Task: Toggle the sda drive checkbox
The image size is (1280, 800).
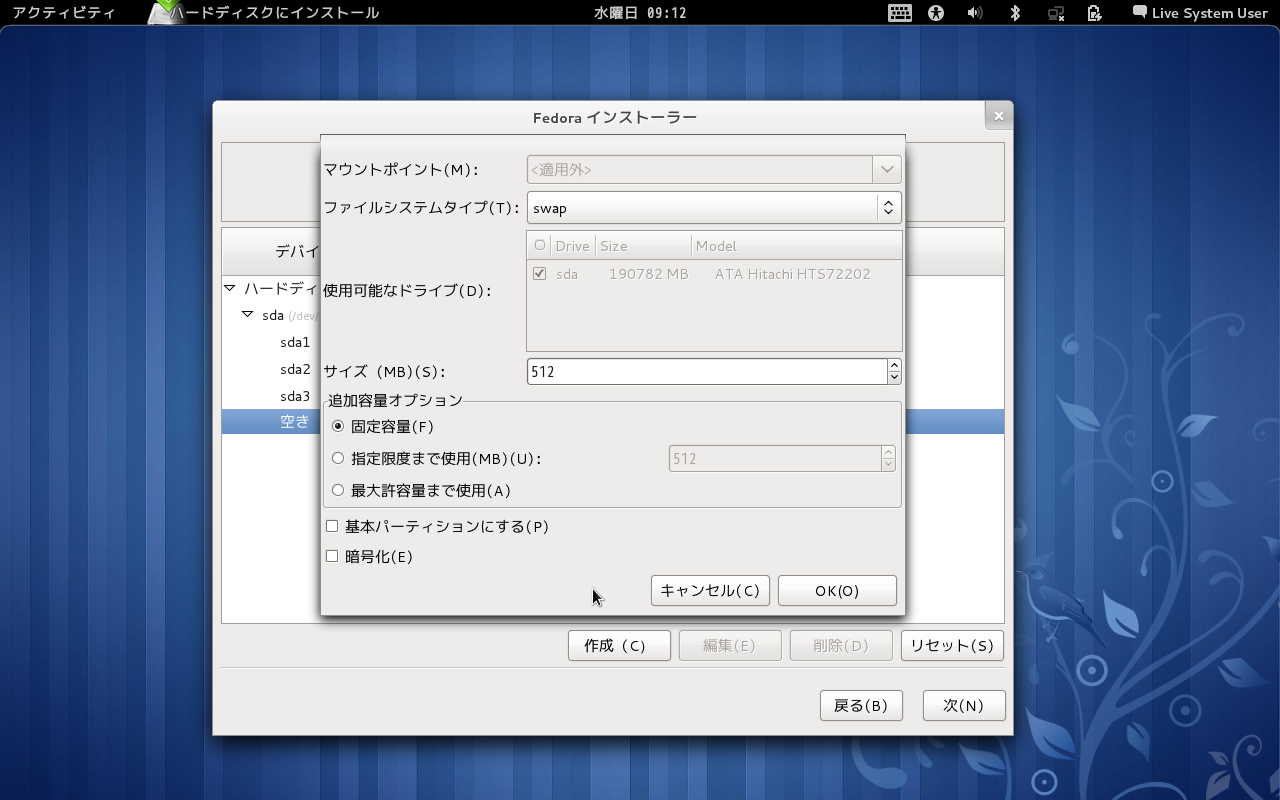Action: click(539, 273)
